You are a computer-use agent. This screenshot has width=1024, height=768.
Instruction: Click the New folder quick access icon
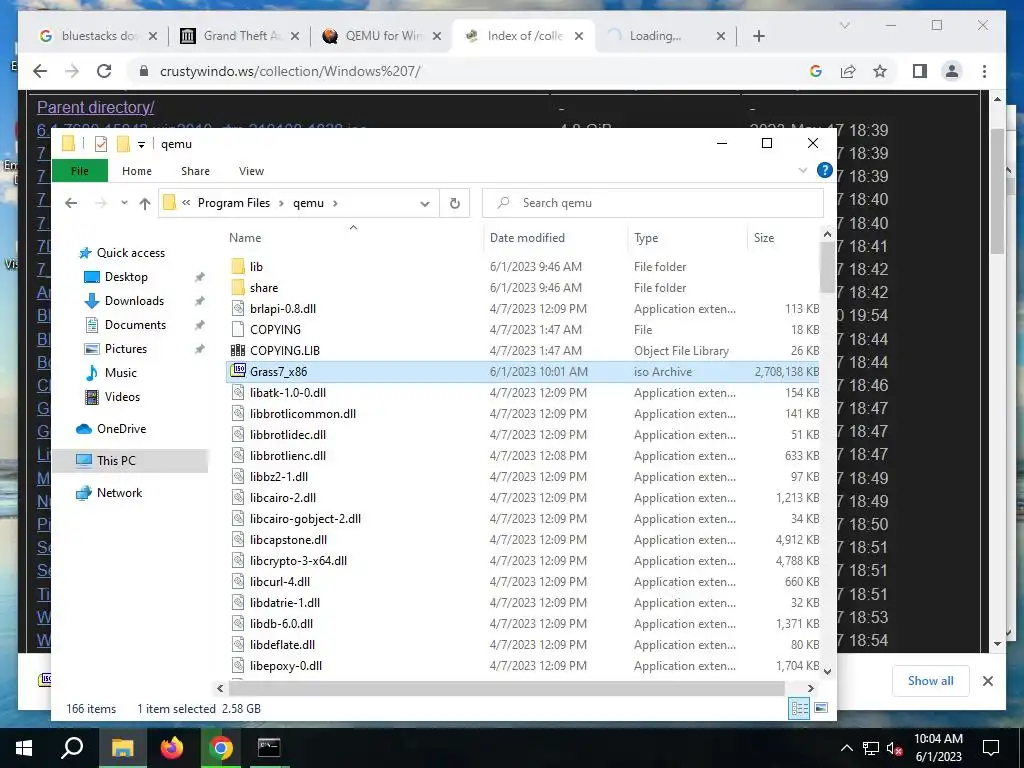123,144
